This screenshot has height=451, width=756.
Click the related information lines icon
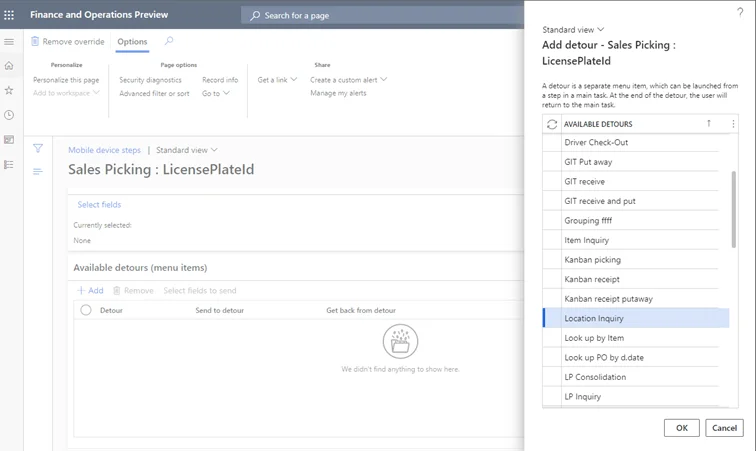point(38,171)
